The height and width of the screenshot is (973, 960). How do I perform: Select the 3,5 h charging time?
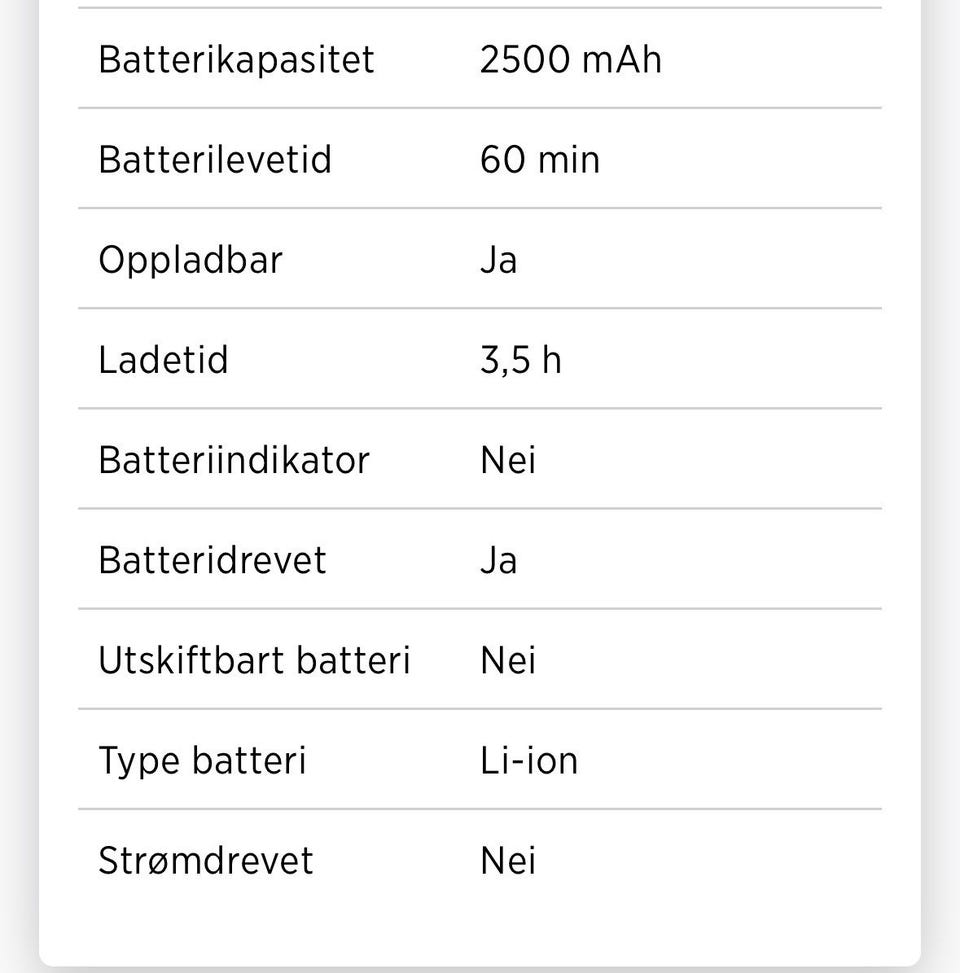pos(520,360)
